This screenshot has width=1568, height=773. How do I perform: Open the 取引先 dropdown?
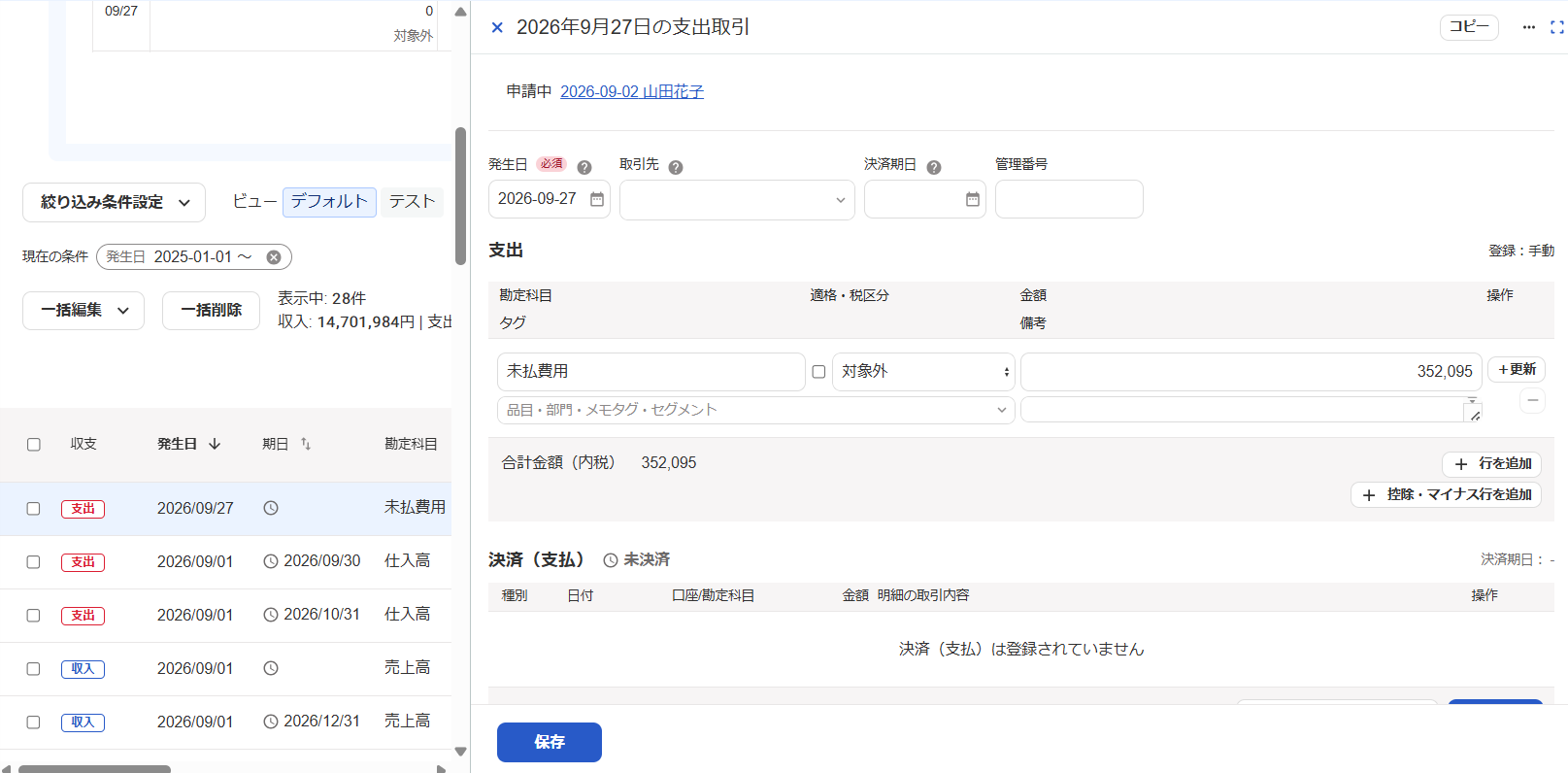(737, 200)
